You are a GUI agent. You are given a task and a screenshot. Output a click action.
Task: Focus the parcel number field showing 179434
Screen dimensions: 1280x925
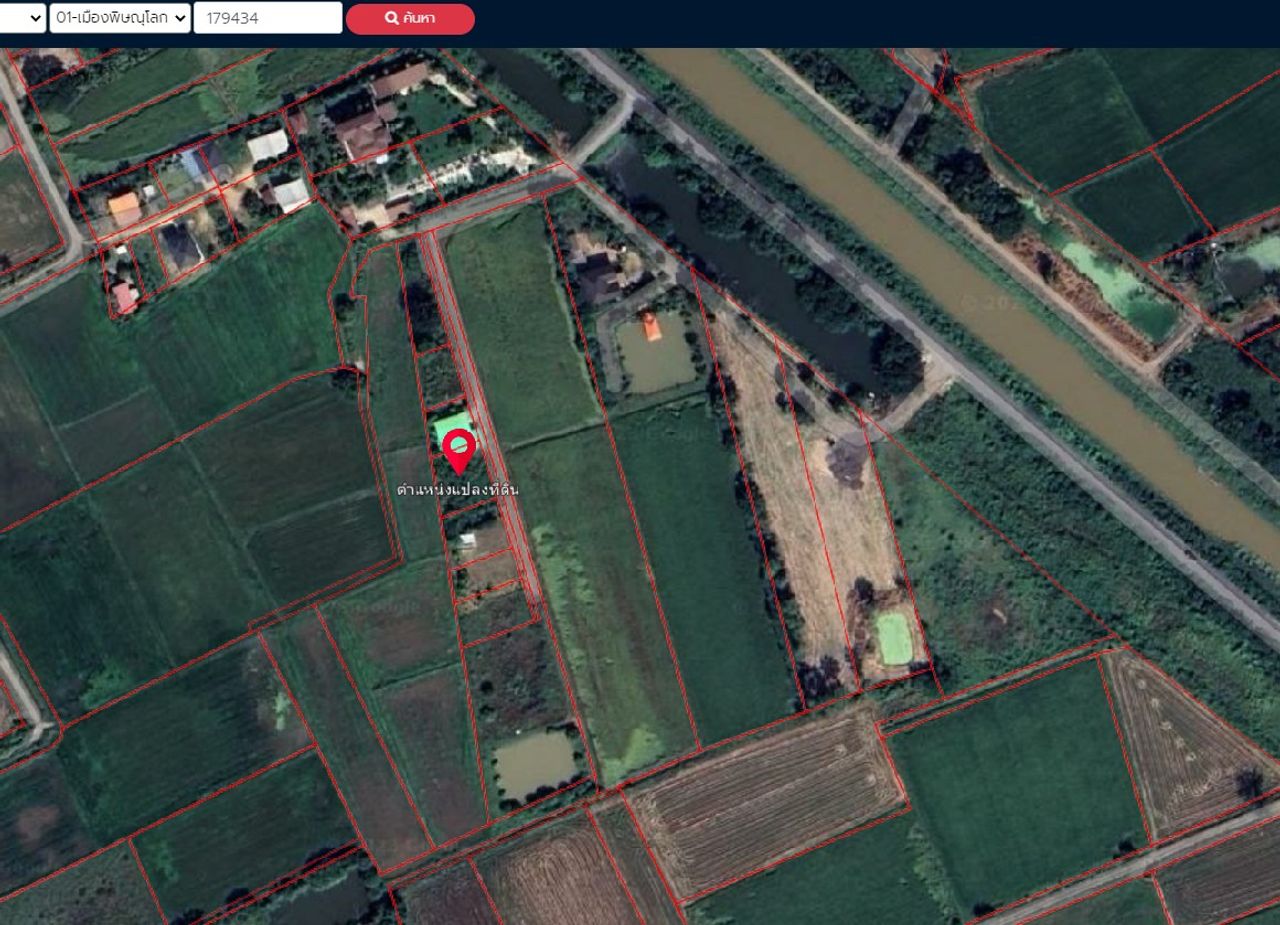point(267,18)
